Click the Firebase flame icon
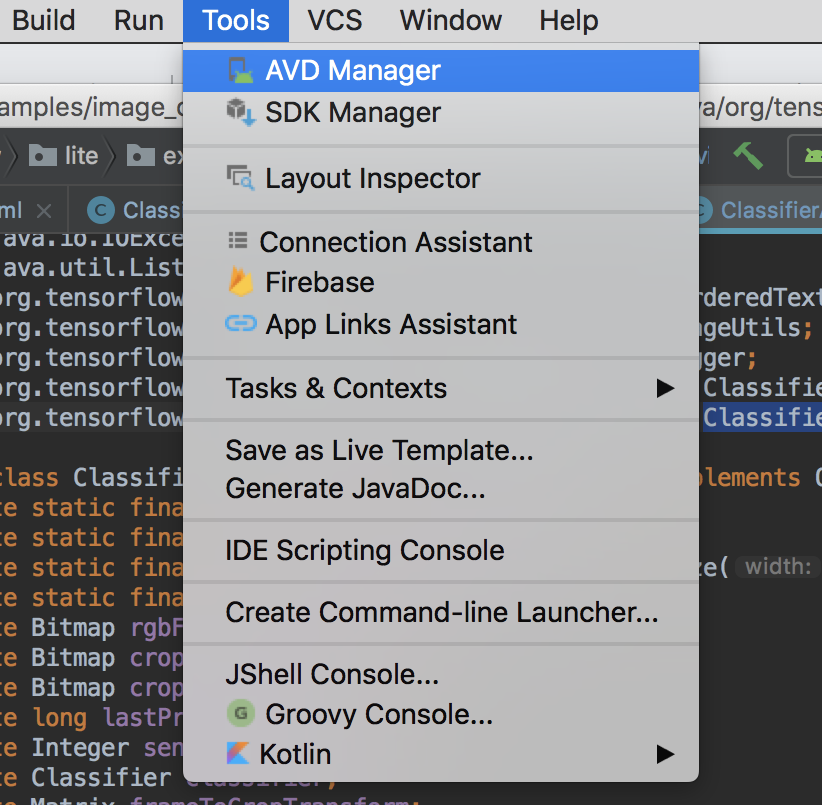The width and height of the screenshot is (822, 805). click(240, 283)
